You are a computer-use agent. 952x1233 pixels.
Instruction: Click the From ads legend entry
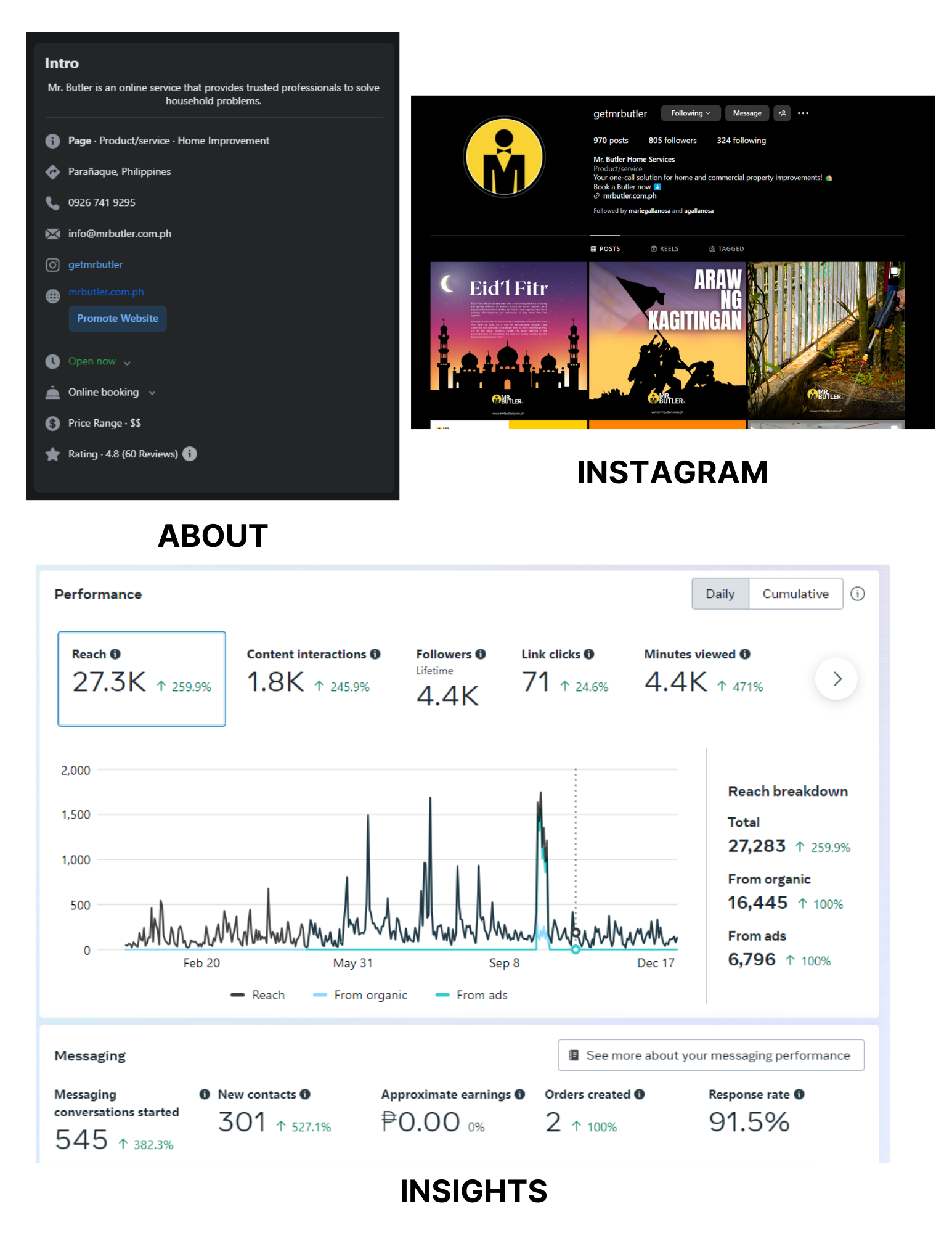471,995
